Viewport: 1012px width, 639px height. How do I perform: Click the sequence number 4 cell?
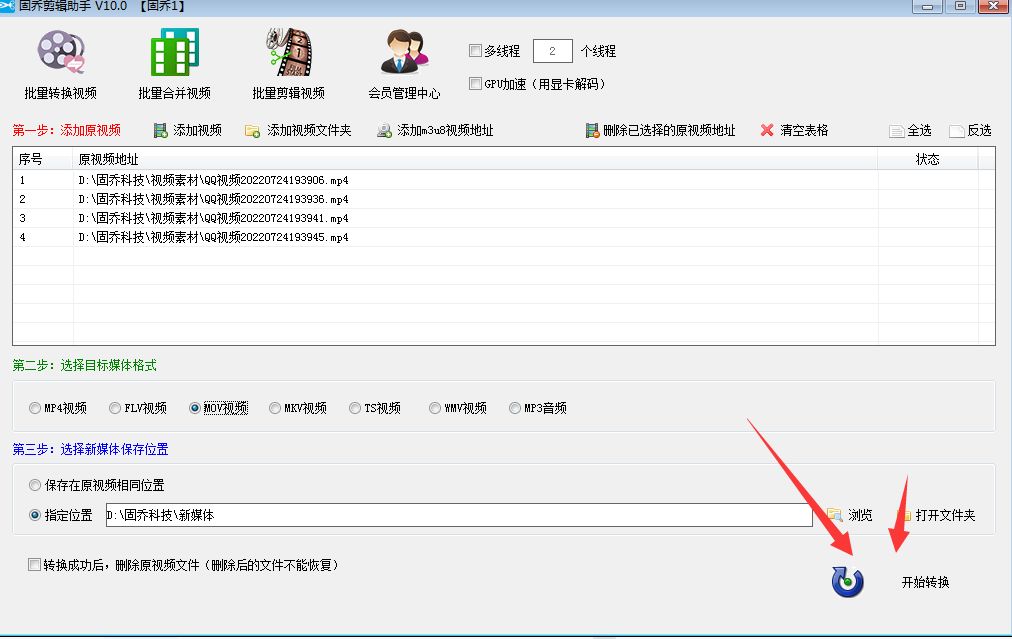pyautogui.click(x=43, y=237)
